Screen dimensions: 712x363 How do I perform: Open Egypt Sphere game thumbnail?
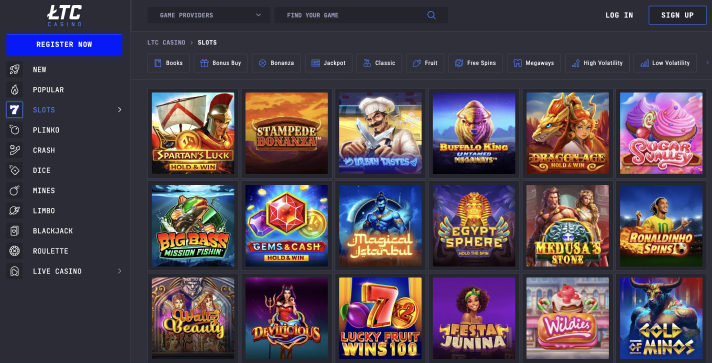pos(474,226)
